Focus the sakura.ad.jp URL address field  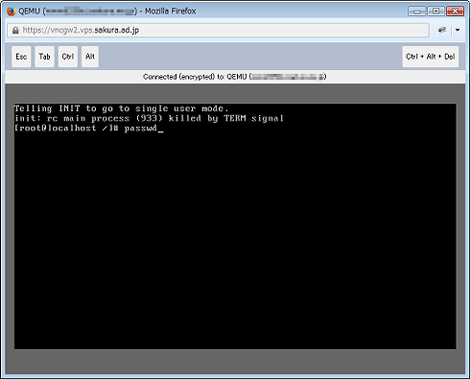point(218,30)
